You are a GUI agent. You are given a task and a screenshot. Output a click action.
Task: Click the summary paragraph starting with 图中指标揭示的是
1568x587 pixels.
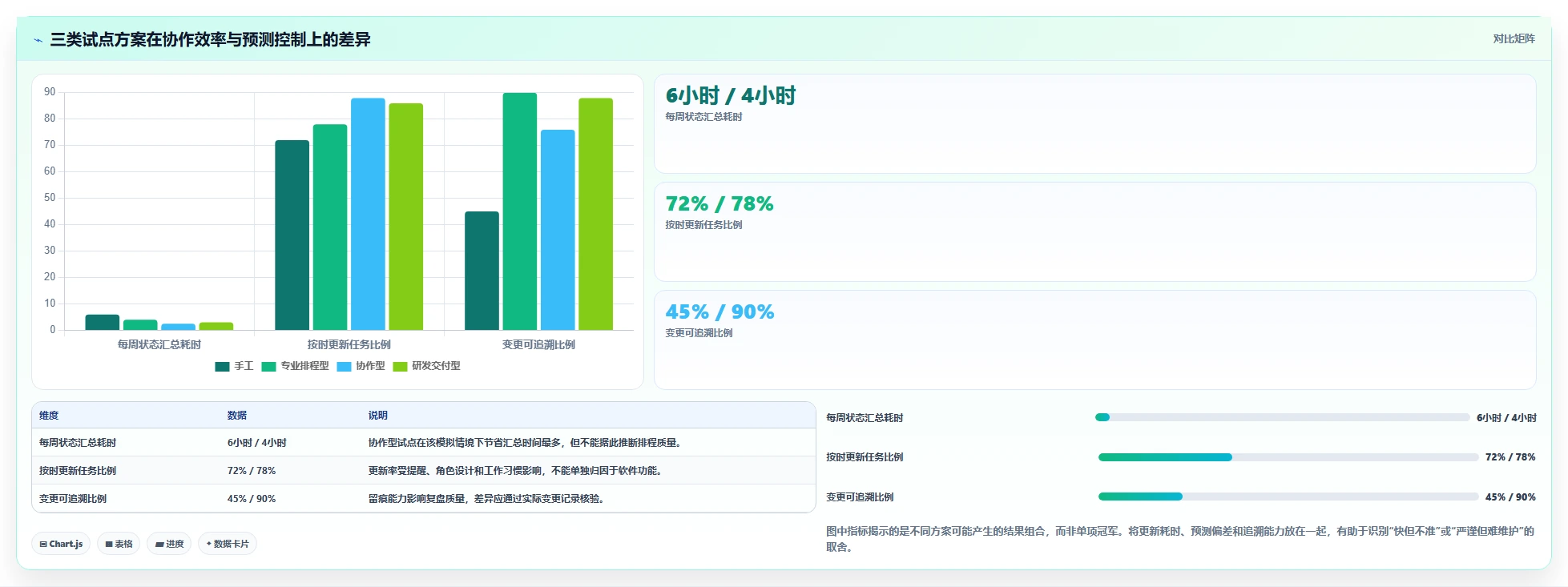point(1180,539)
